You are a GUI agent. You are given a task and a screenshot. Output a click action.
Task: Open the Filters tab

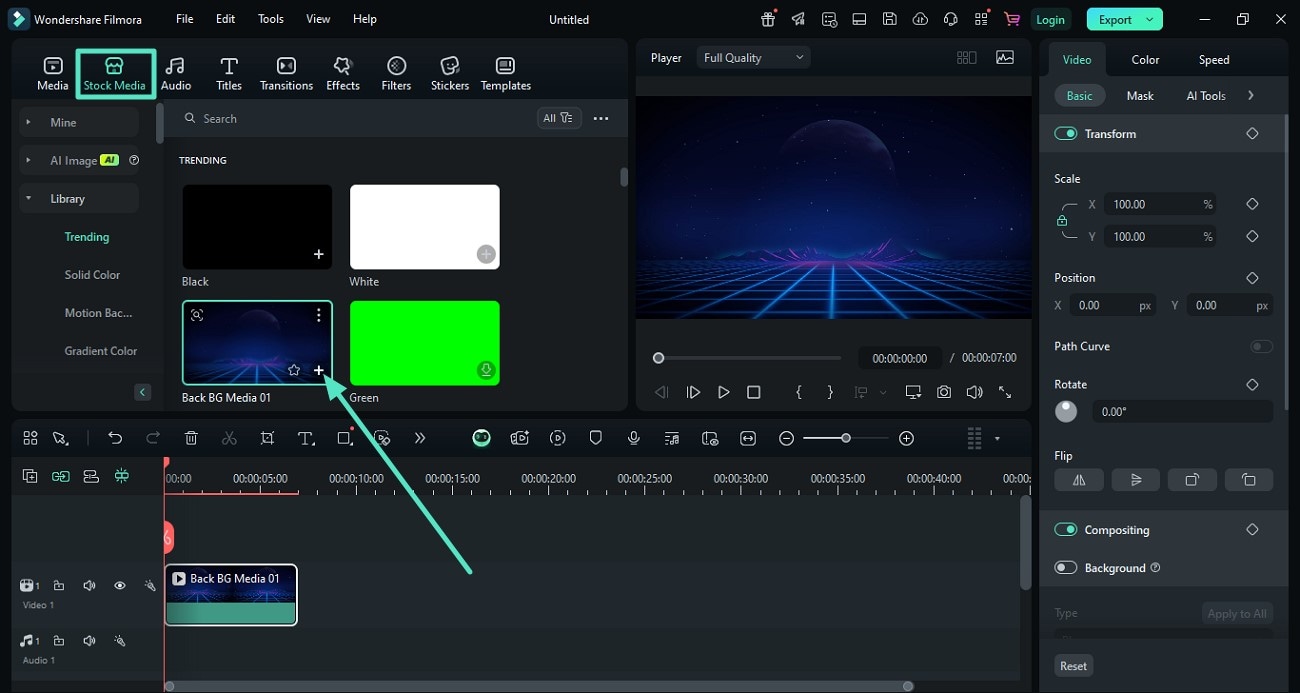[396, 74]
